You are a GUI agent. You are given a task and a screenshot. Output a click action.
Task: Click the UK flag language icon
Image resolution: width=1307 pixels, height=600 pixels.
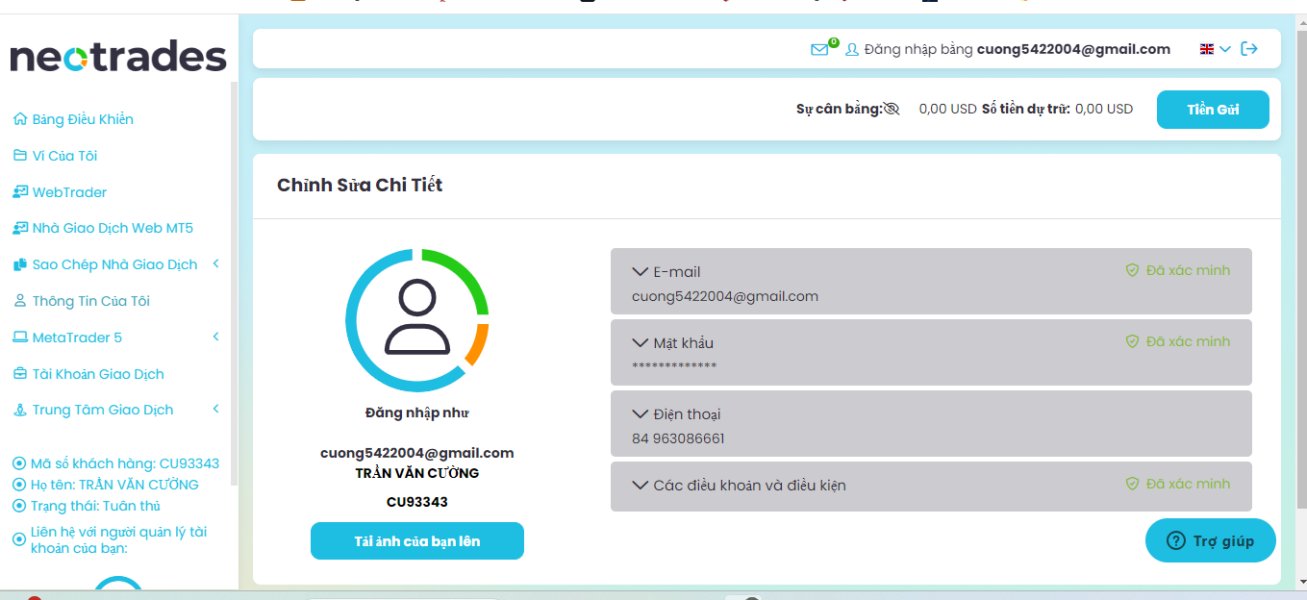pyautogui.click(x=1207, y=49)
